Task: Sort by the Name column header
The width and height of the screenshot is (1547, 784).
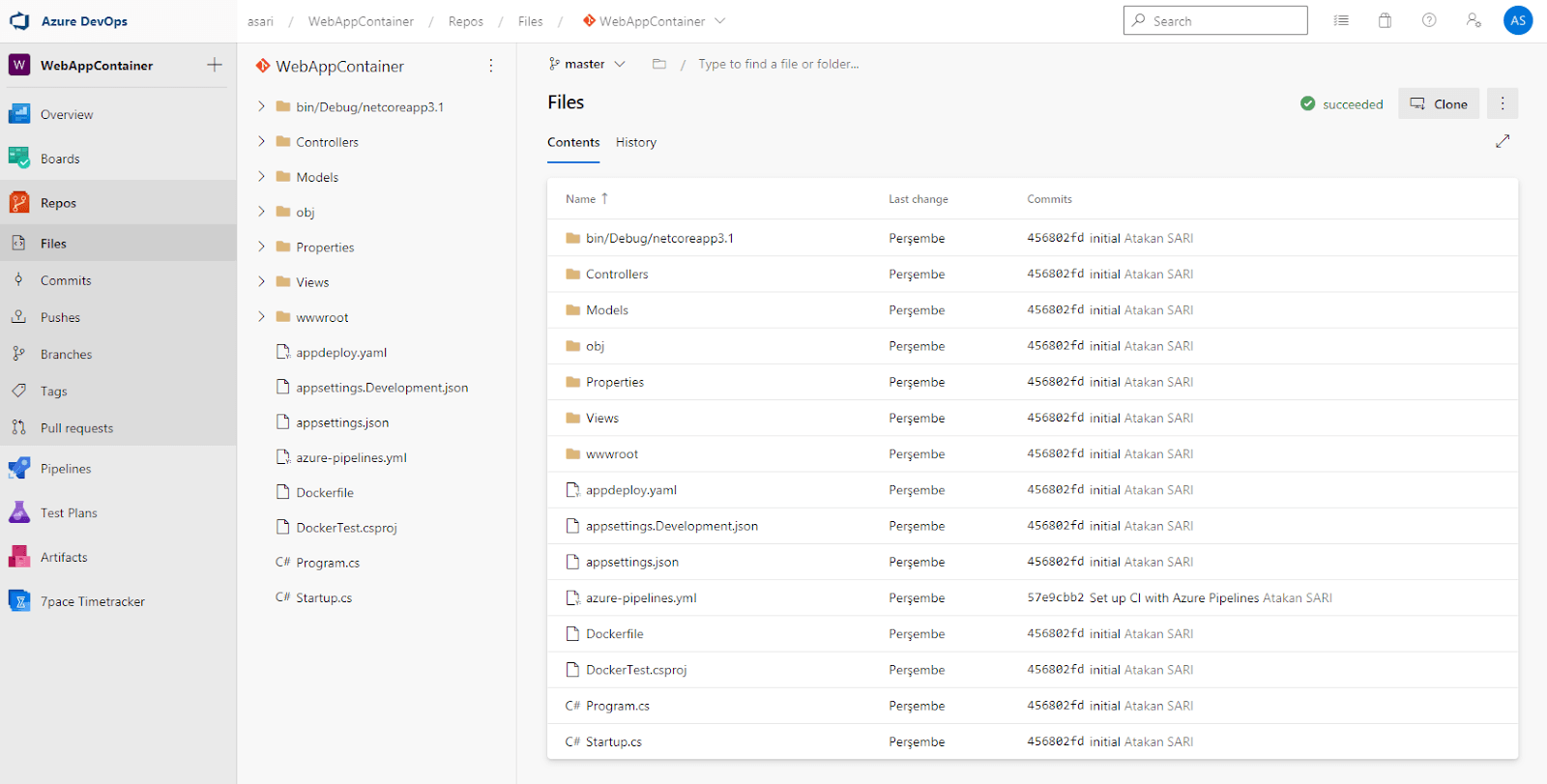Action: [x=587, y=199]
